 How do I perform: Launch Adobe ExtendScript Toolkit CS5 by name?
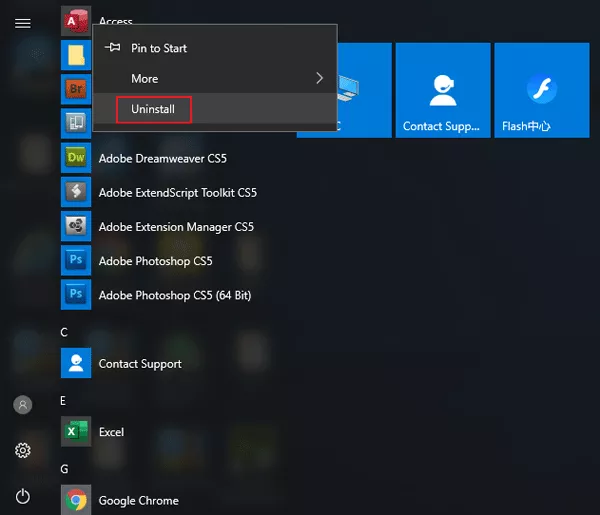pos(178,192)
